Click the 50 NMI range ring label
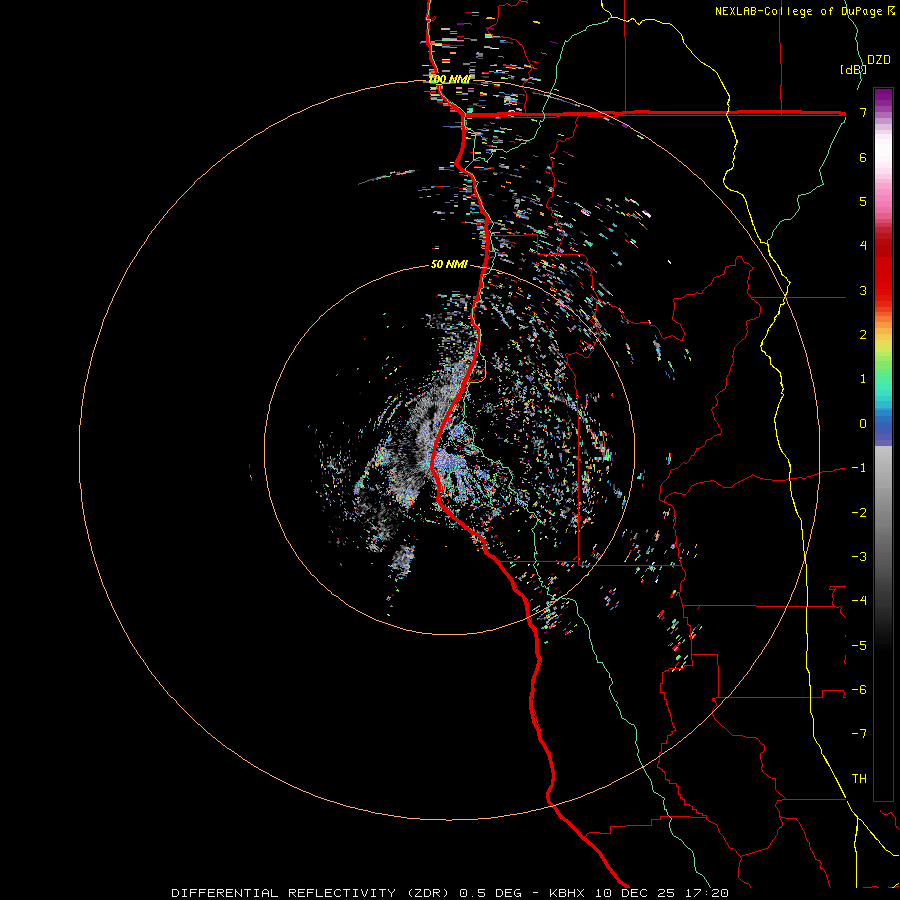The width and height of the screenshot is (900, 900). 449,265
